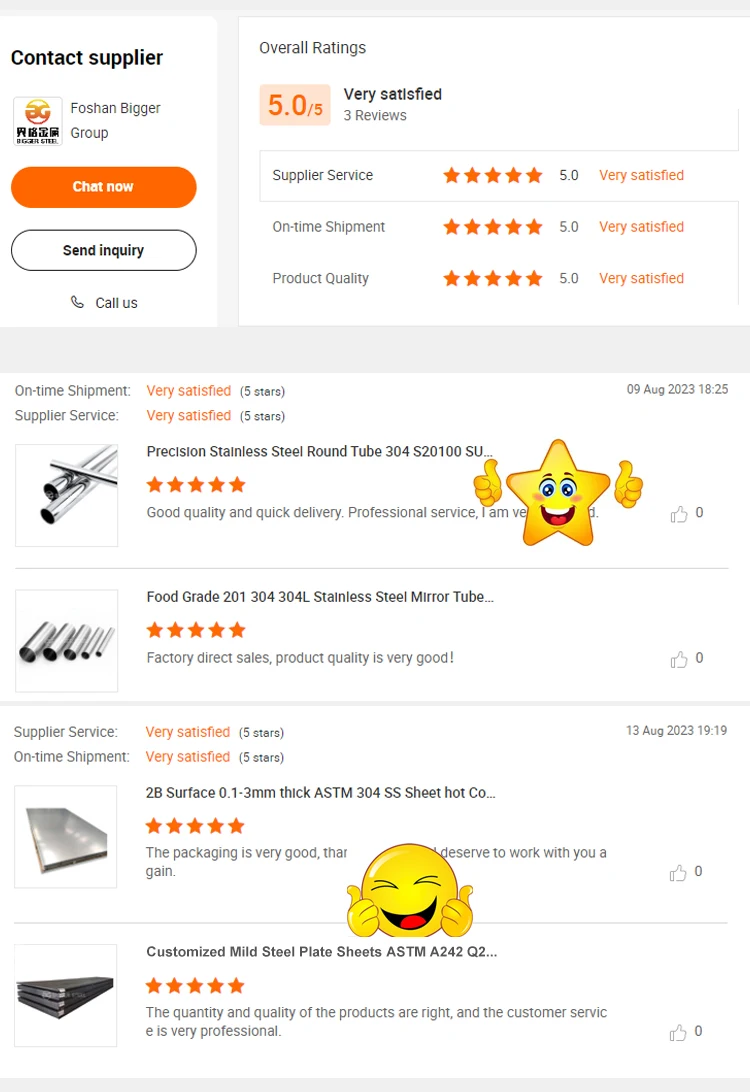Image resolution: width=750 pixels, height=1092 pixels.
Task: Open the 2B Surface ASTM 304 SS Sheet link
Action: (x=320, y=793)
